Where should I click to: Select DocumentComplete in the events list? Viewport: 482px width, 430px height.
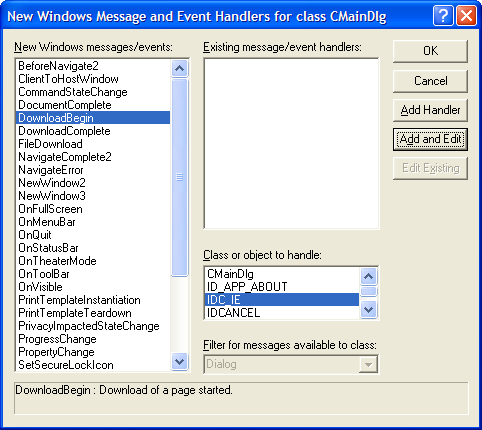[65, 105]
